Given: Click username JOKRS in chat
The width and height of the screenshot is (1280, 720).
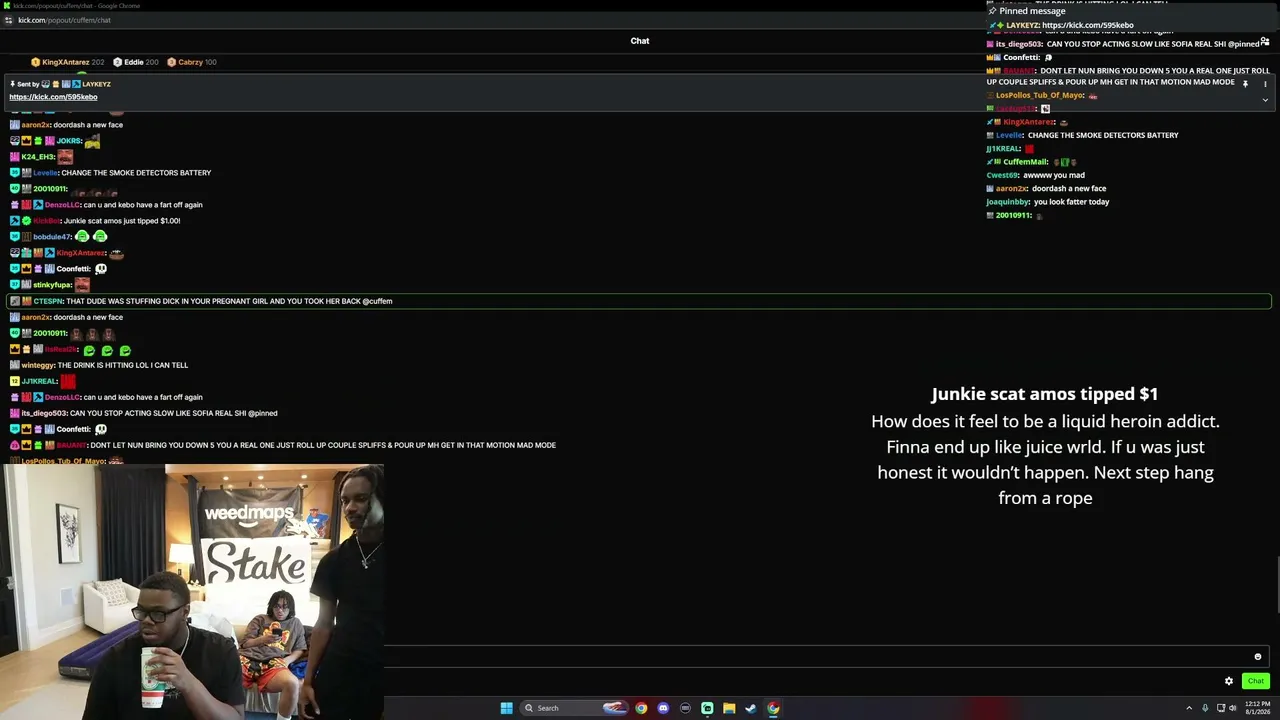Looking at the screenshot, I should pyautogui.click(x=68, y=141).
